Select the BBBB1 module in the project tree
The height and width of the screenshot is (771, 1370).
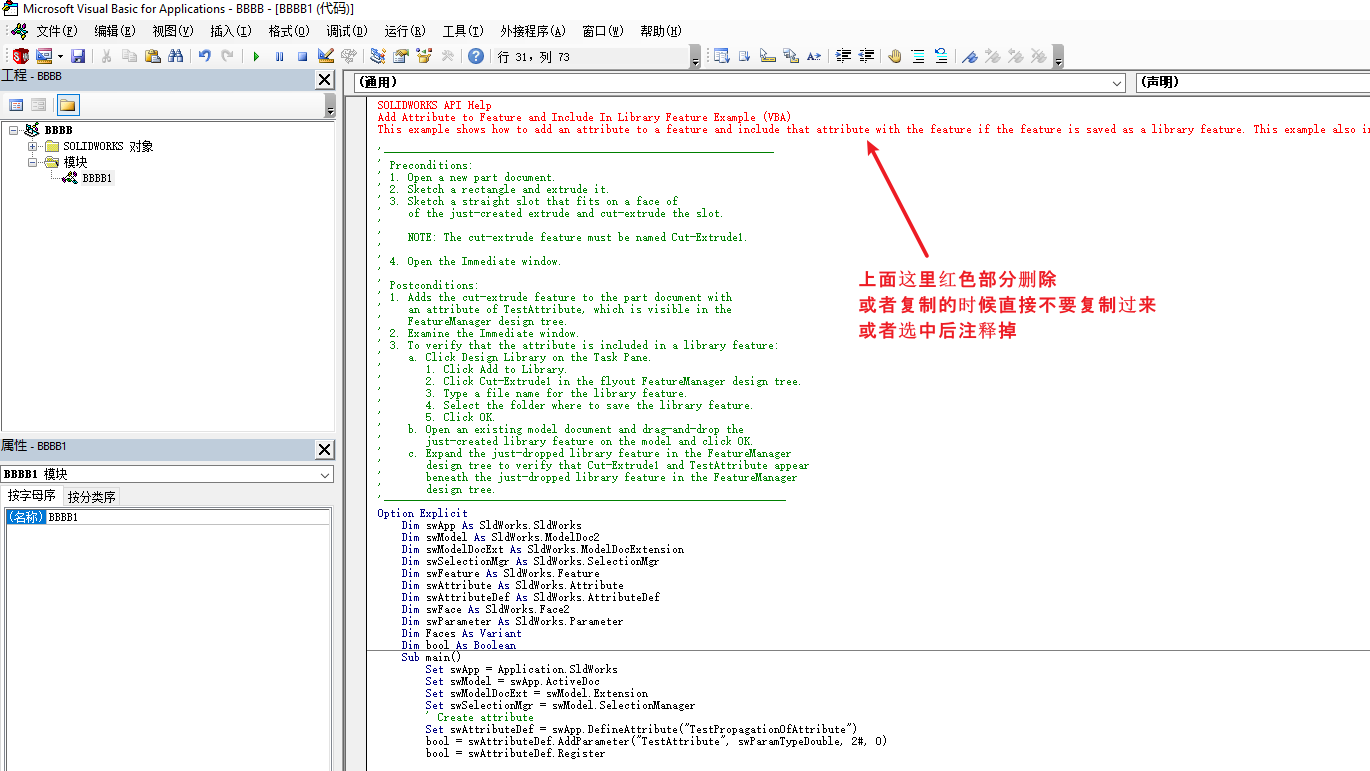(x=97, y=178)
